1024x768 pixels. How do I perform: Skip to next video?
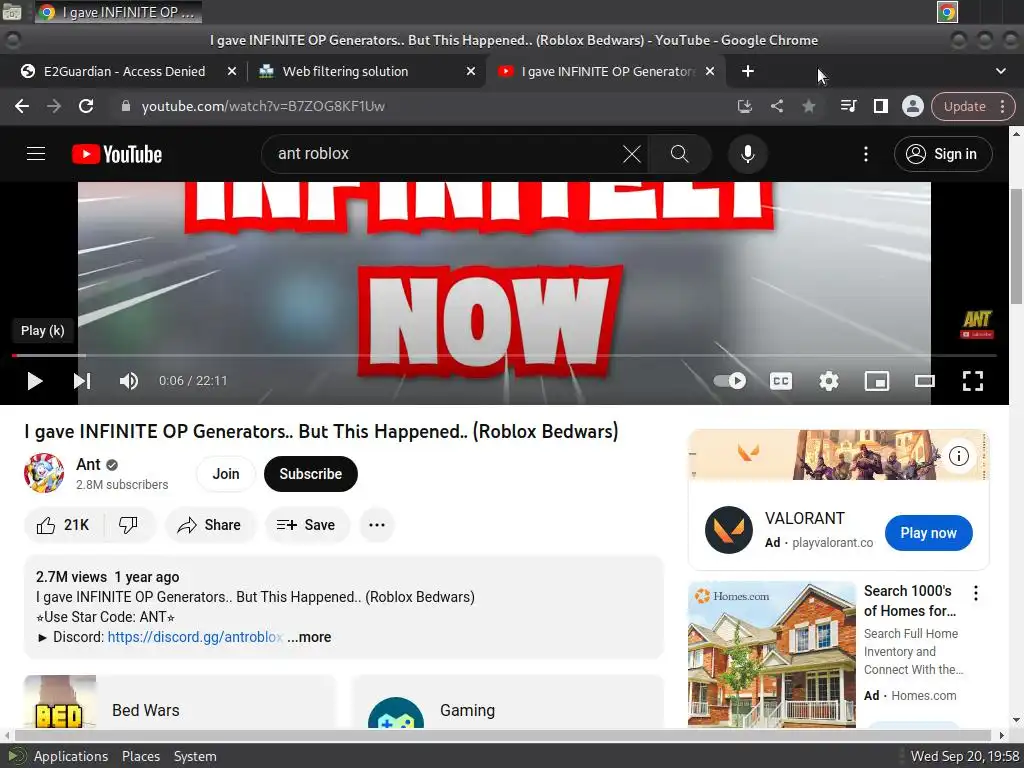coord(82,381)
